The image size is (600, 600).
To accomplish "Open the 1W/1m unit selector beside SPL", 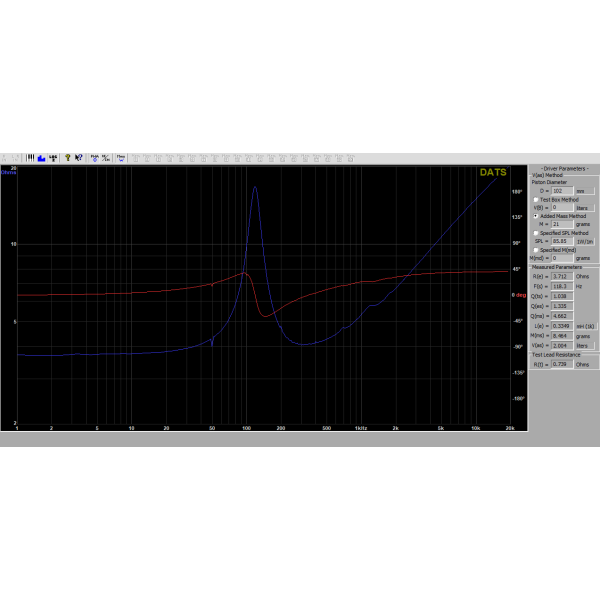I will (585, 241).
